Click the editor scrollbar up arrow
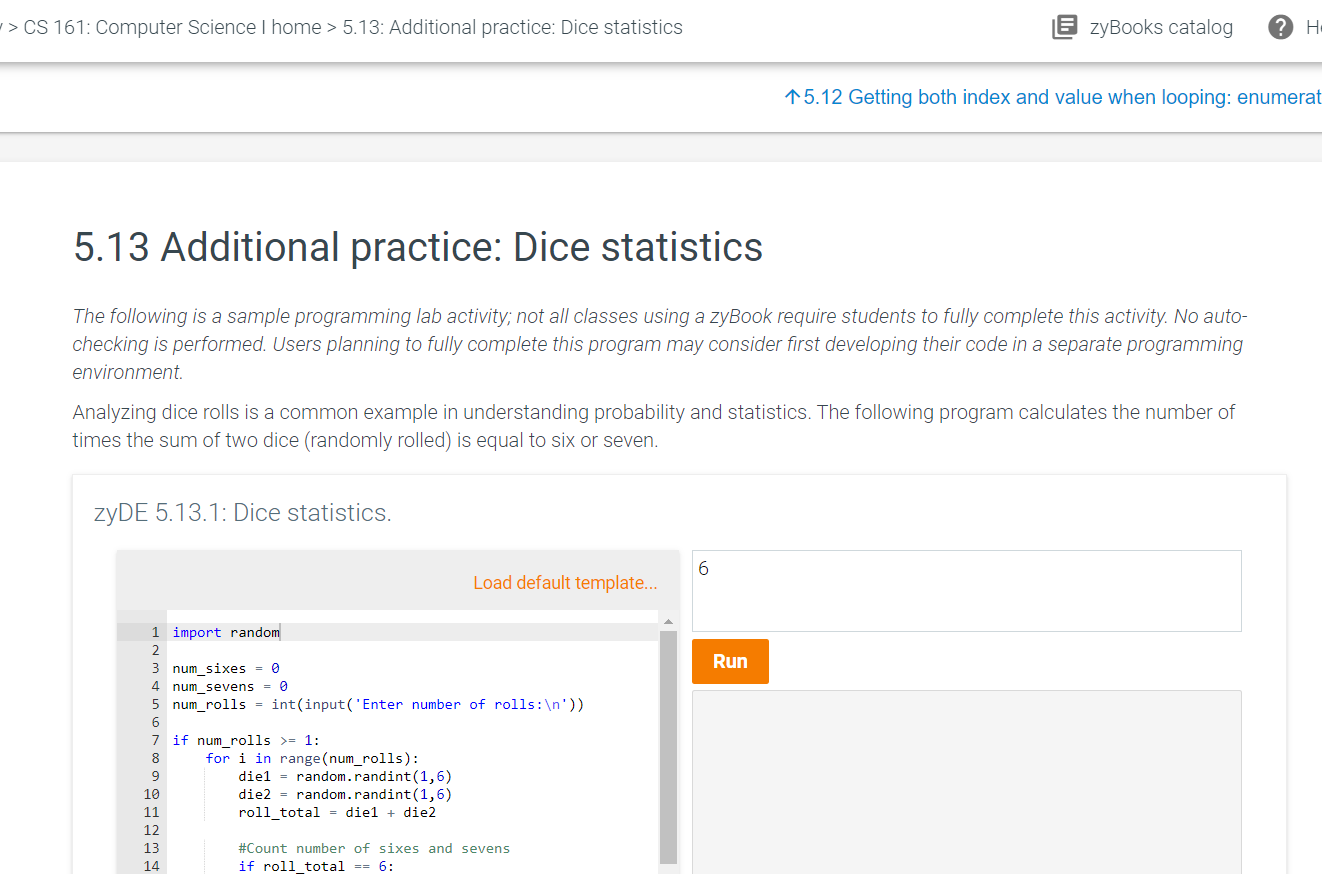Screen dimensions: 1322x874 pos(668,621)
